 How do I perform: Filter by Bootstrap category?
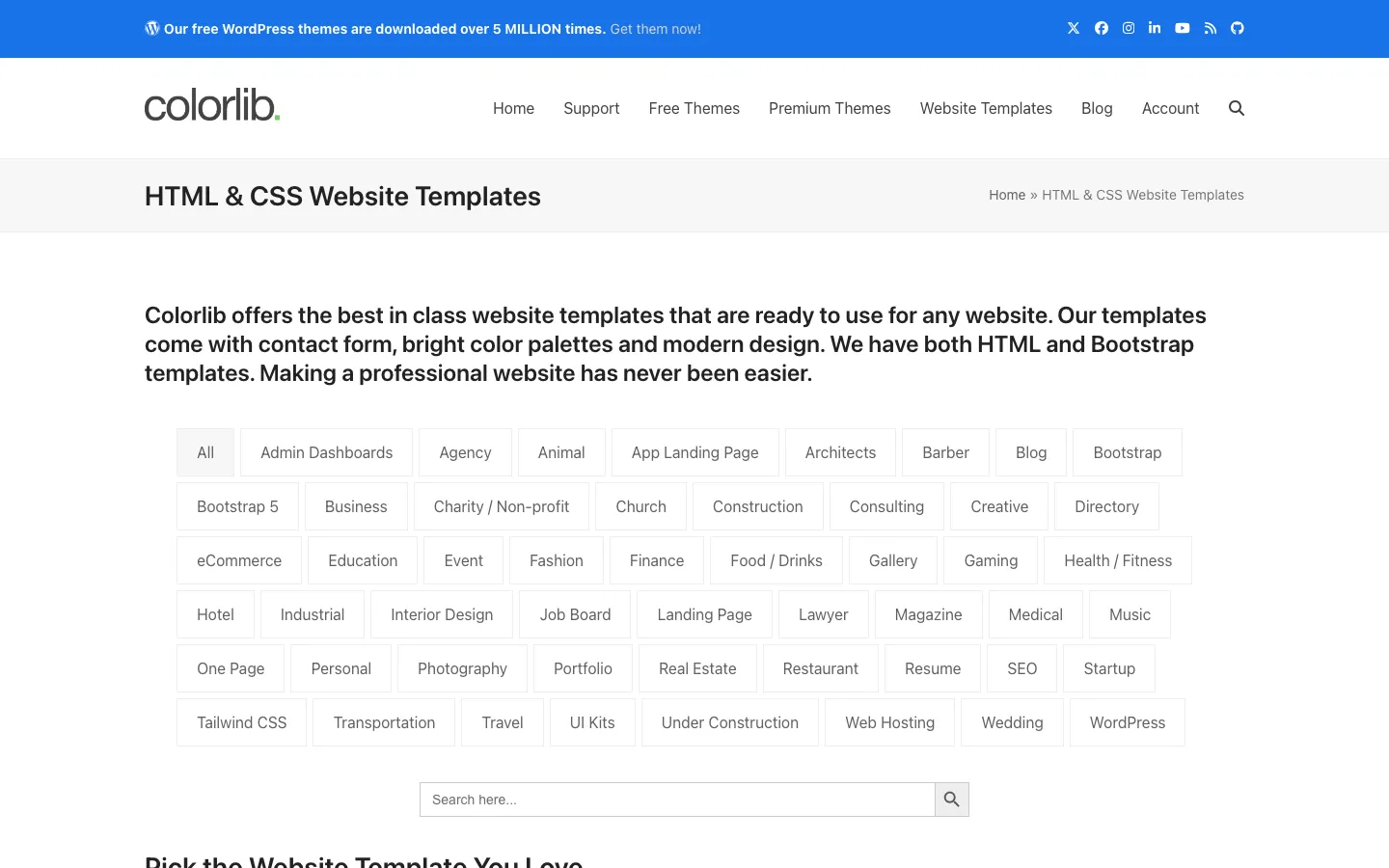(x=1128, y=452)
